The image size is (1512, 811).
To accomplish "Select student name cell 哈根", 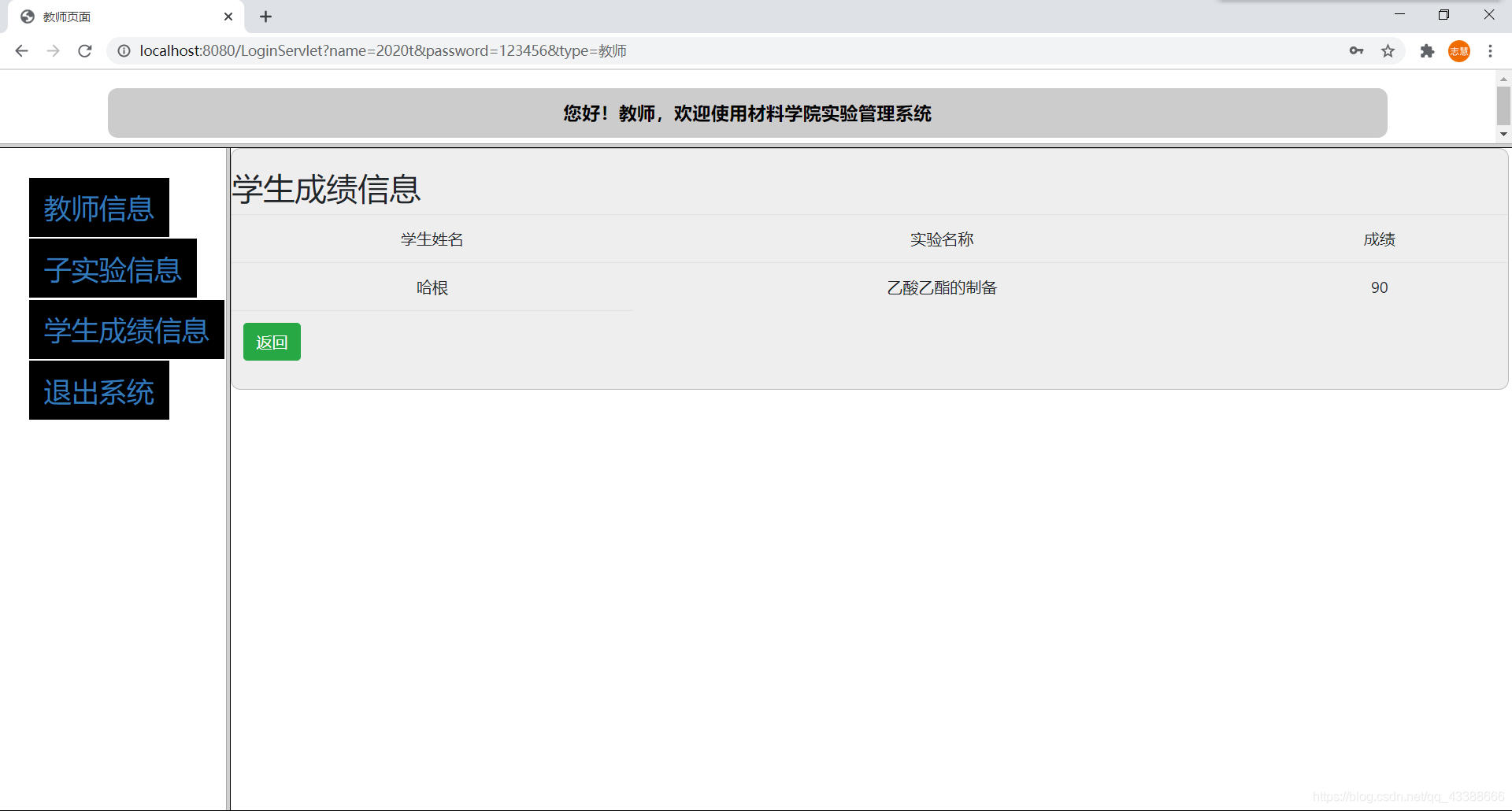I will 432,288.
